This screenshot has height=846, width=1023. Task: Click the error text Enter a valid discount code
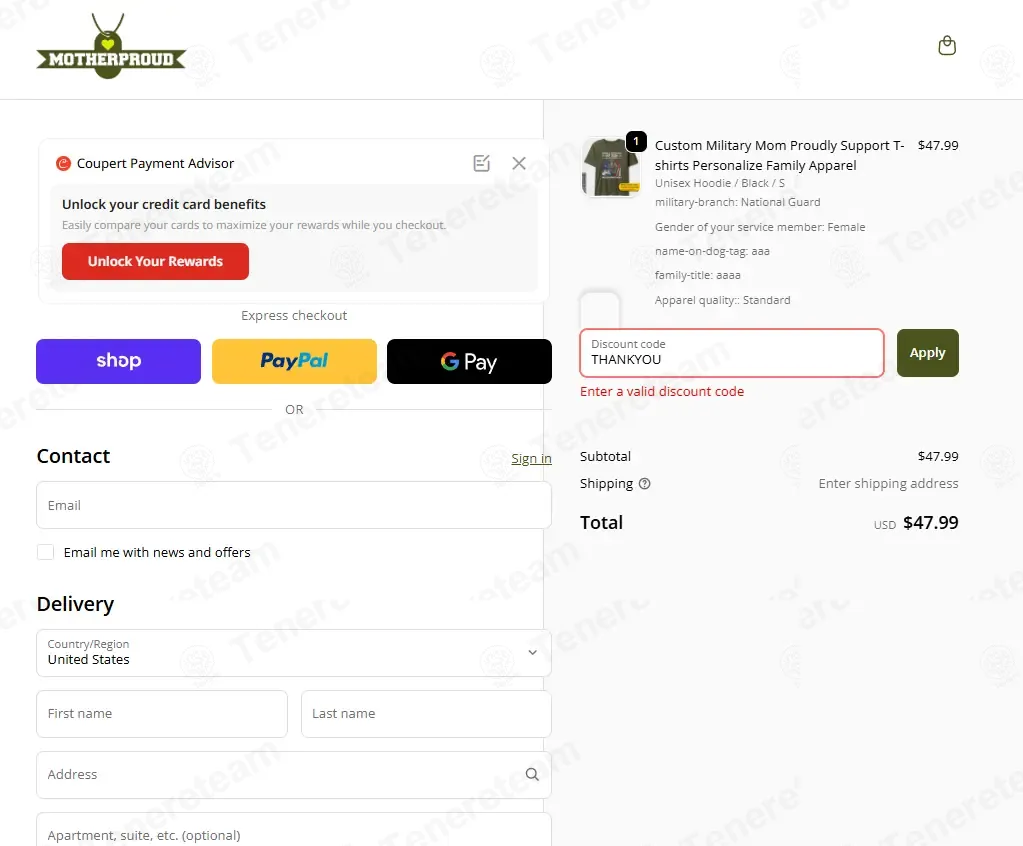[x=662, y=391]
